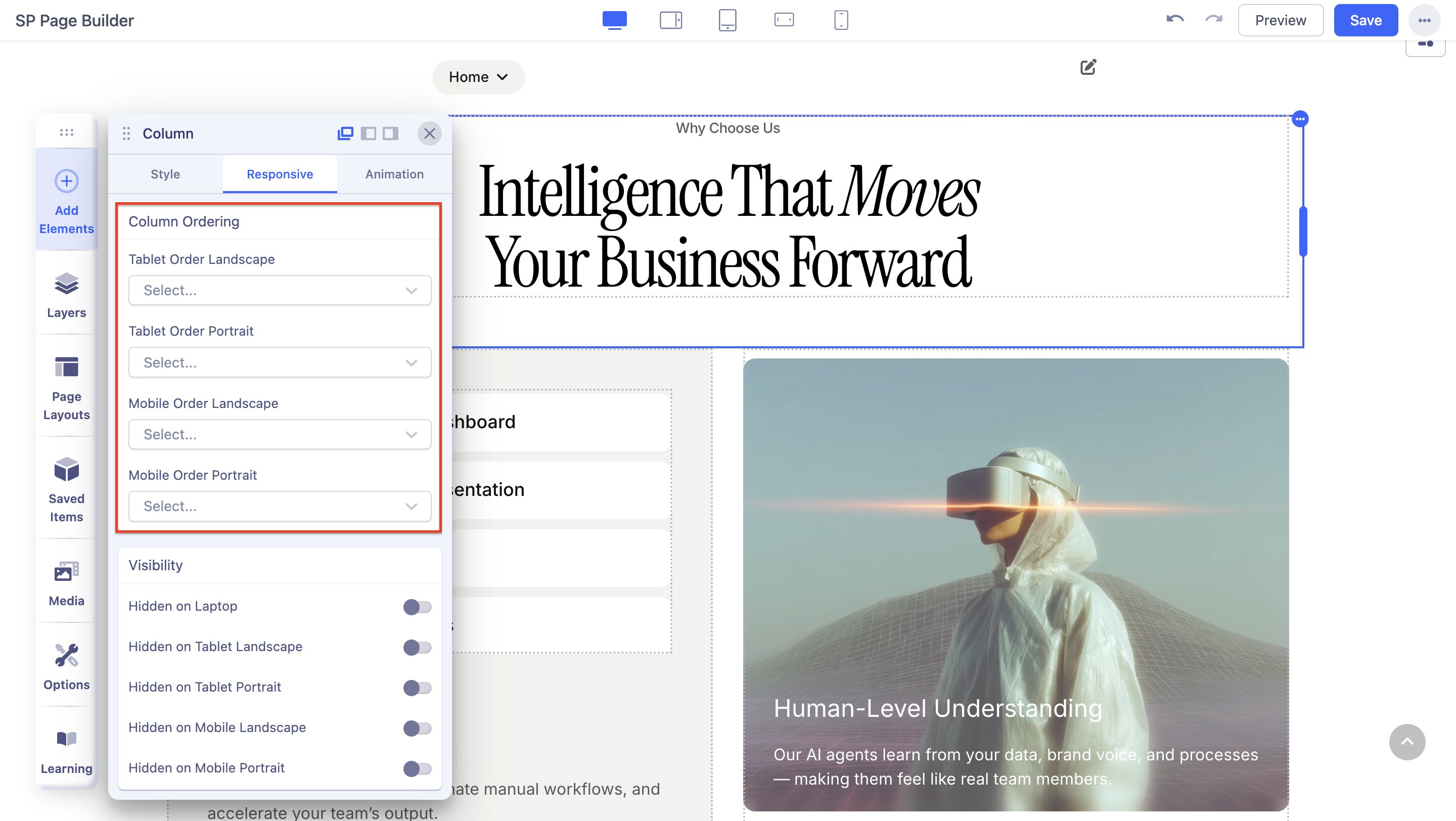Click the Preview button
Viewport: 1456px width, 821px height.
point(1280,20)
